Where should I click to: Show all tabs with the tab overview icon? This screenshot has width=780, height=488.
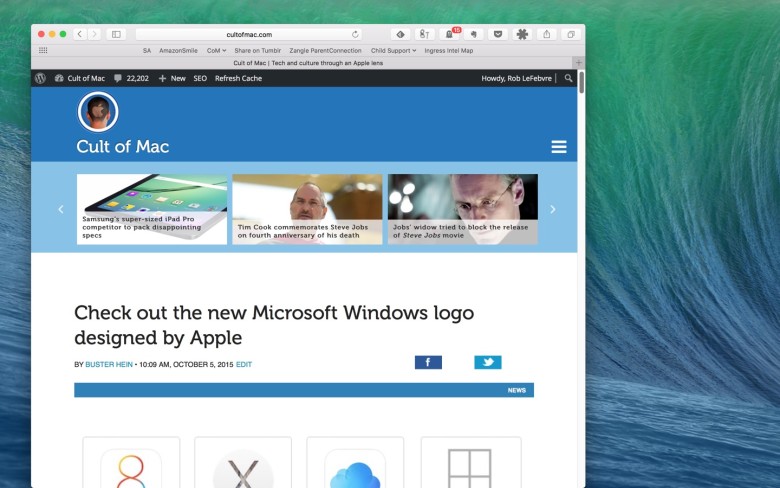(571, 34)
